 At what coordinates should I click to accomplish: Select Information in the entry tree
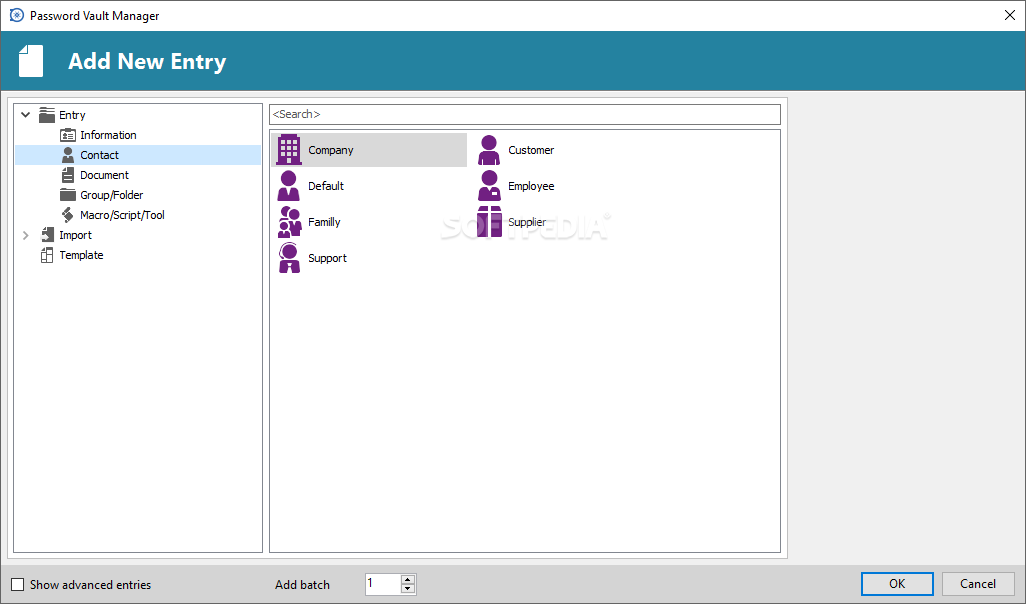tap(109, 135)
